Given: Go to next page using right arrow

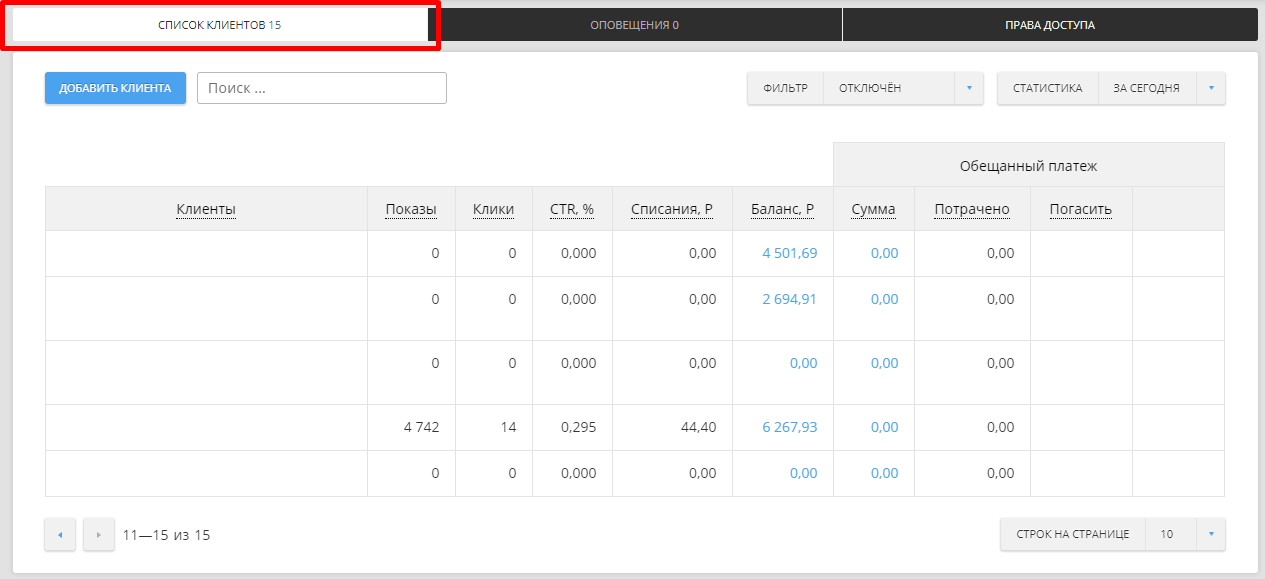Looking at the screenshot, I should tap(98, 535).
